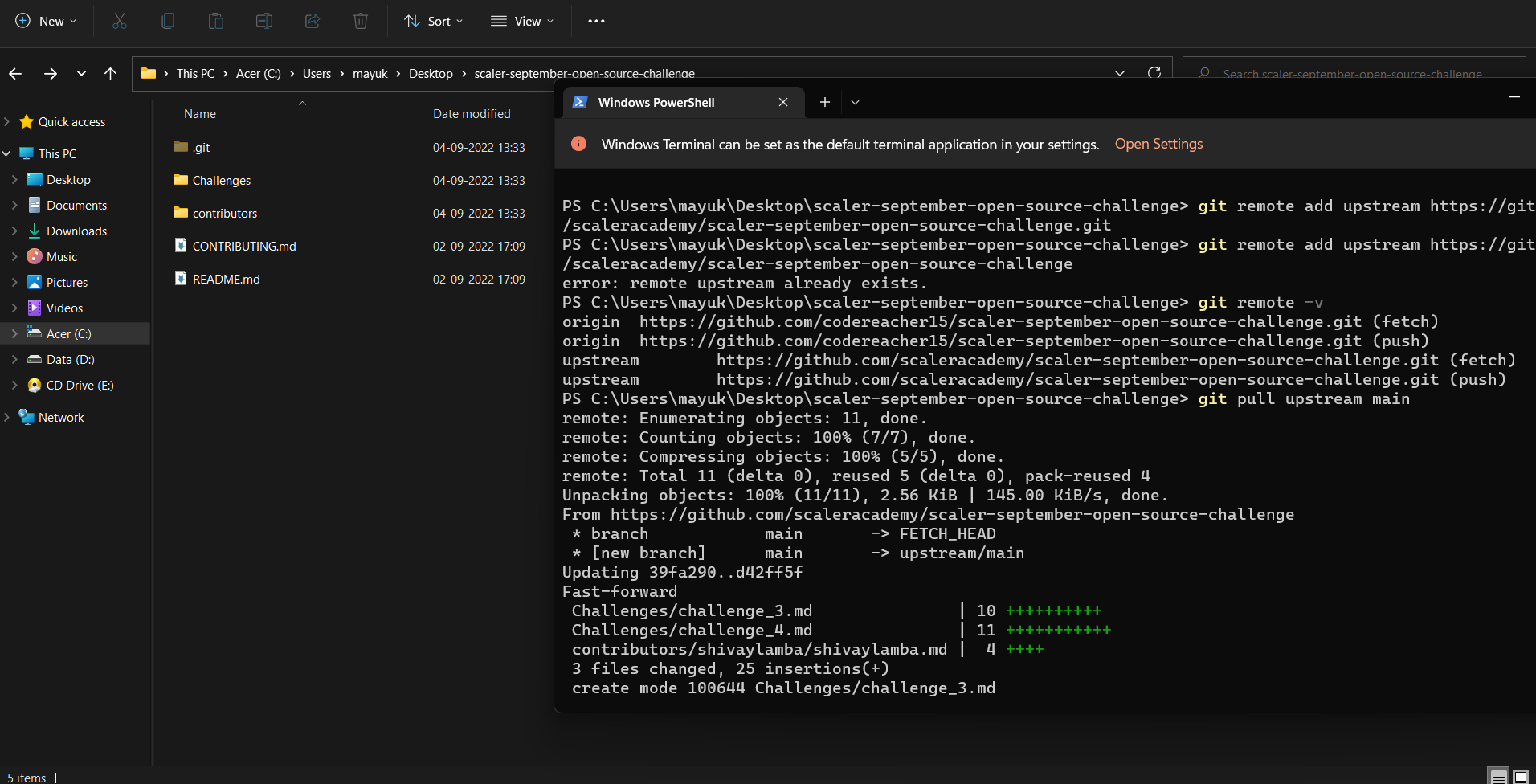Delete selected item with the trash icon
Screen dimensions: 1536x784
(360, 21)
